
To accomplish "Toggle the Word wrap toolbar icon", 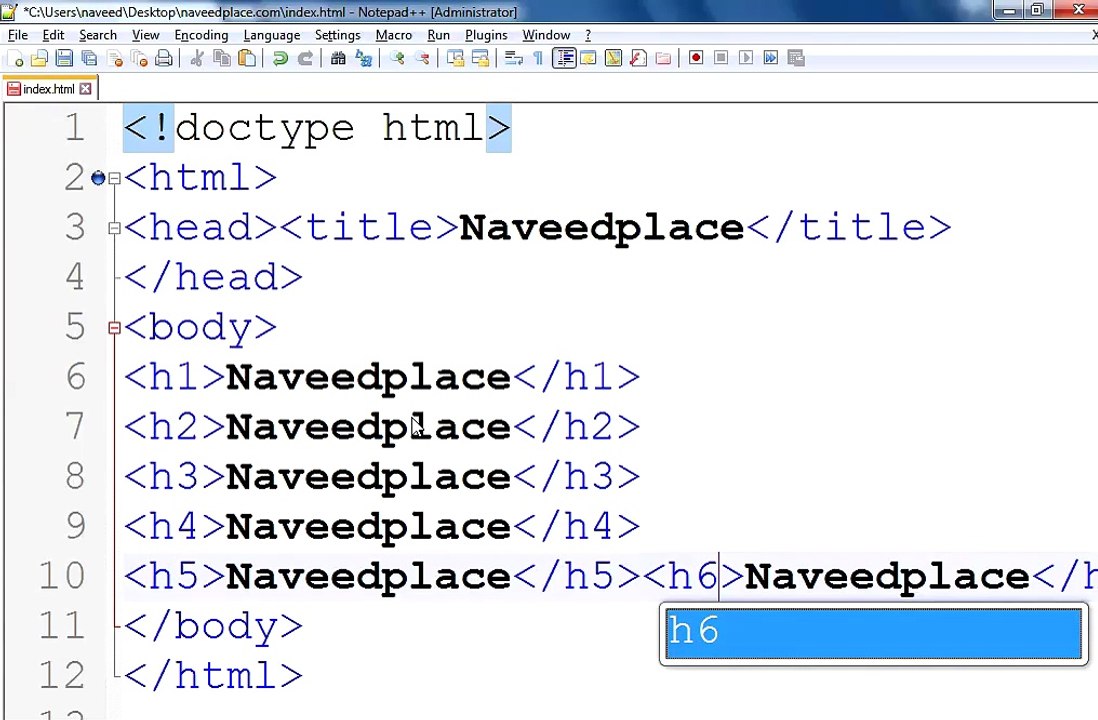I will coord(513,58).
